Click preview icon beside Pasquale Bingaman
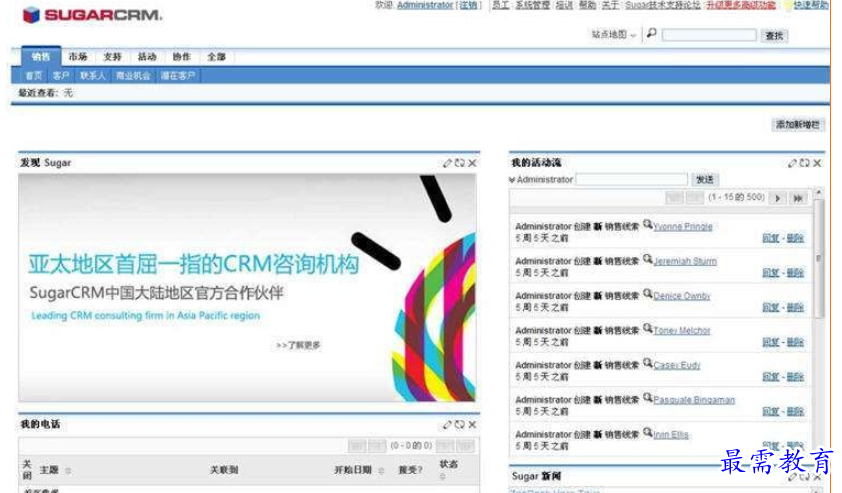Viewport: 842px width, 493px height. point(648,397)
